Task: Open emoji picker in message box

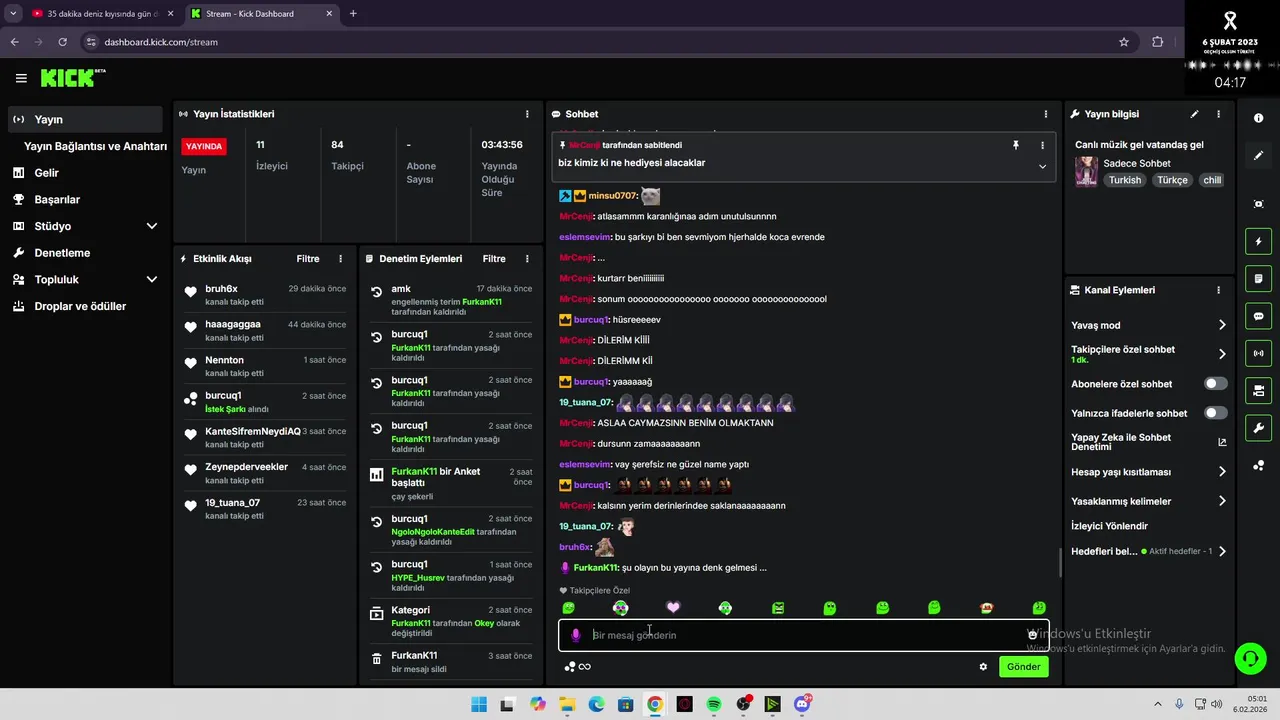Action: (x=1033, y=635)
